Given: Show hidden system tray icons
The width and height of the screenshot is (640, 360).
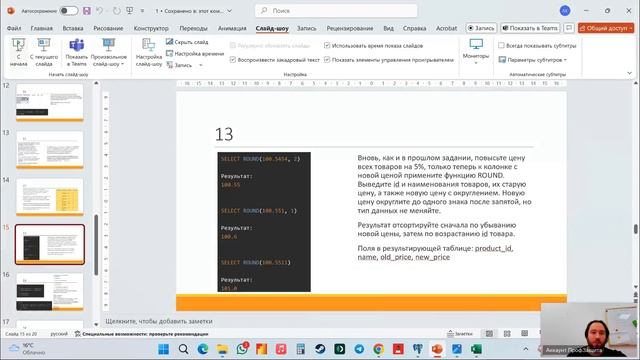Looking at the screenshot, I should coord(526,349).
